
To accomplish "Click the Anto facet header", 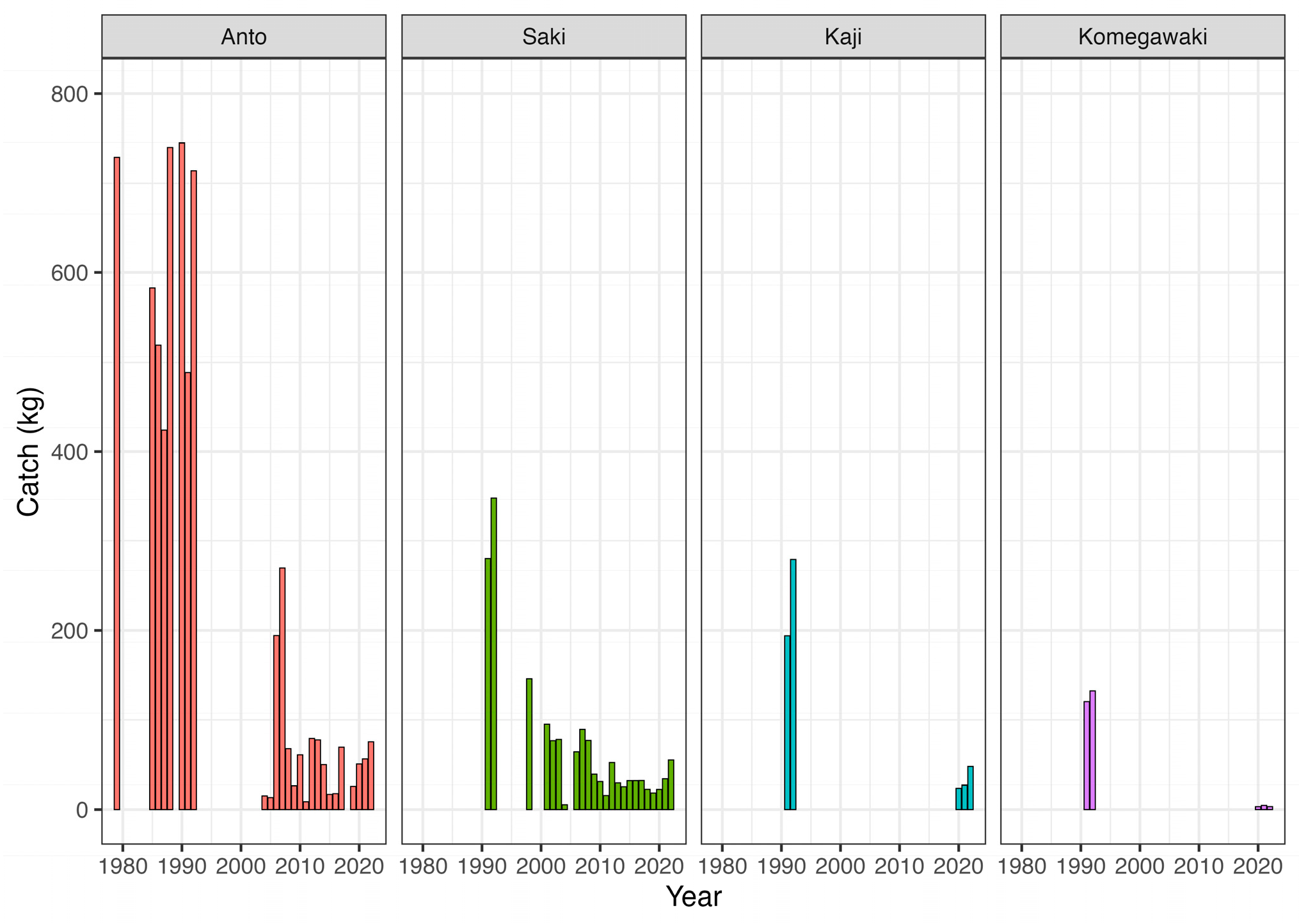I will point(243,36).
